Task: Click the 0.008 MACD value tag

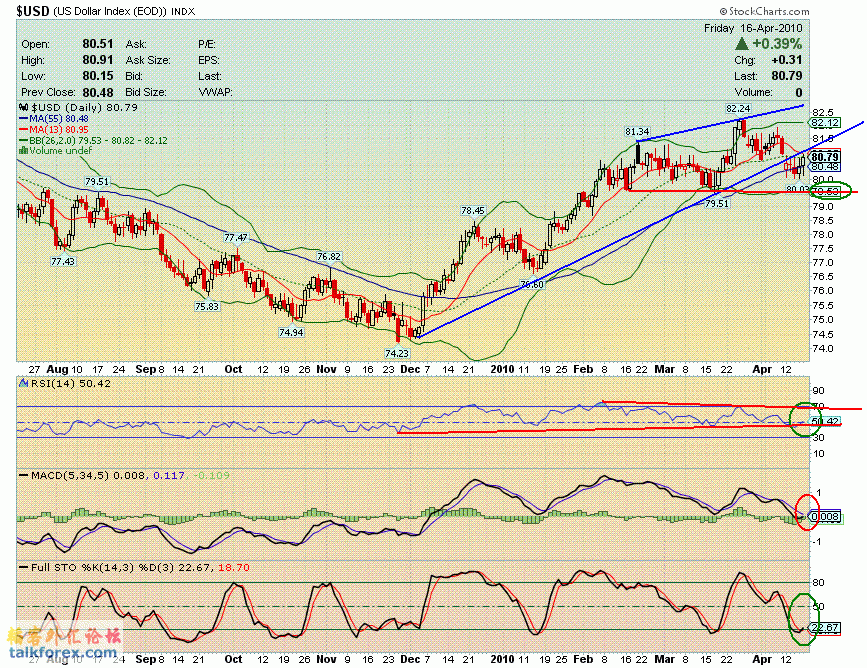Action: point(825,518)
